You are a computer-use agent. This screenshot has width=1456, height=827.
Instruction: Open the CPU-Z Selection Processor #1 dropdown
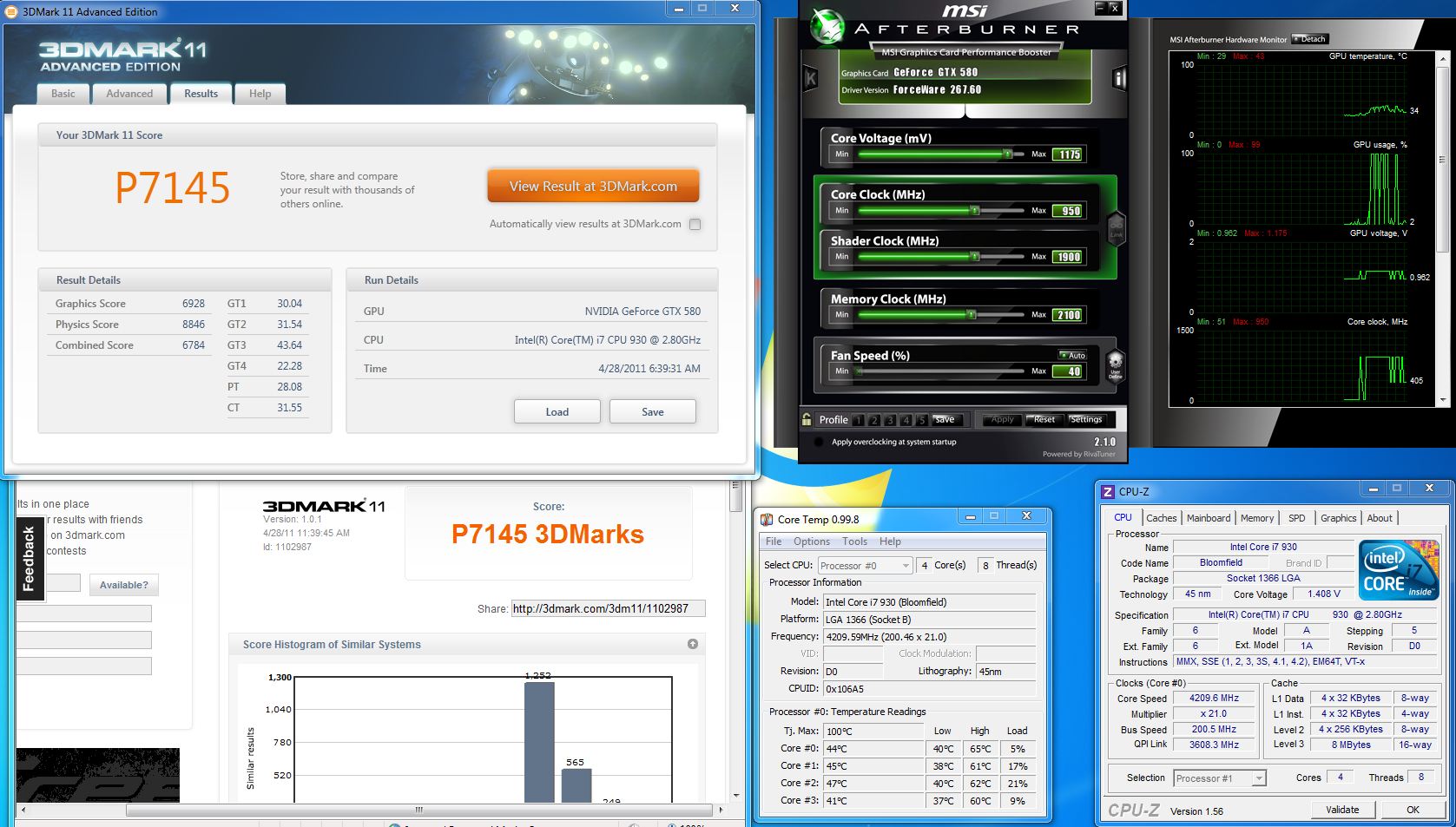(1220, 778)
